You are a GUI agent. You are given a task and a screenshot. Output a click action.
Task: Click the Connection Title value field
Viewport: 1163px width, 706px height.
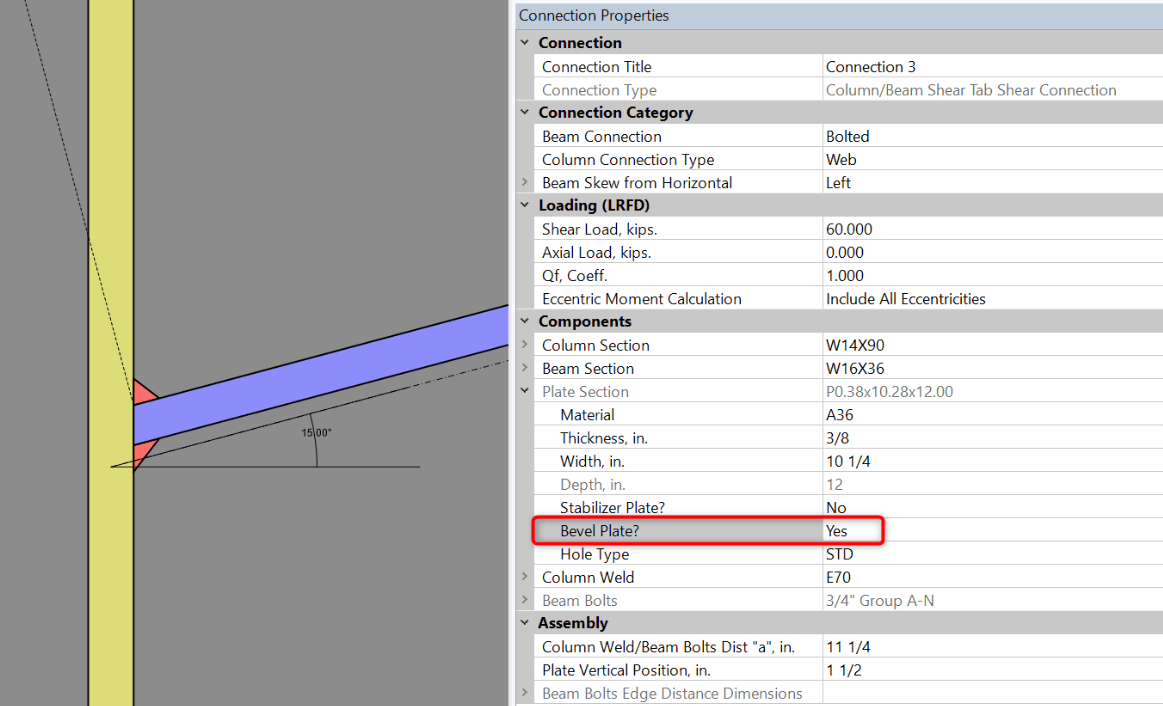[x=990, y=67]
